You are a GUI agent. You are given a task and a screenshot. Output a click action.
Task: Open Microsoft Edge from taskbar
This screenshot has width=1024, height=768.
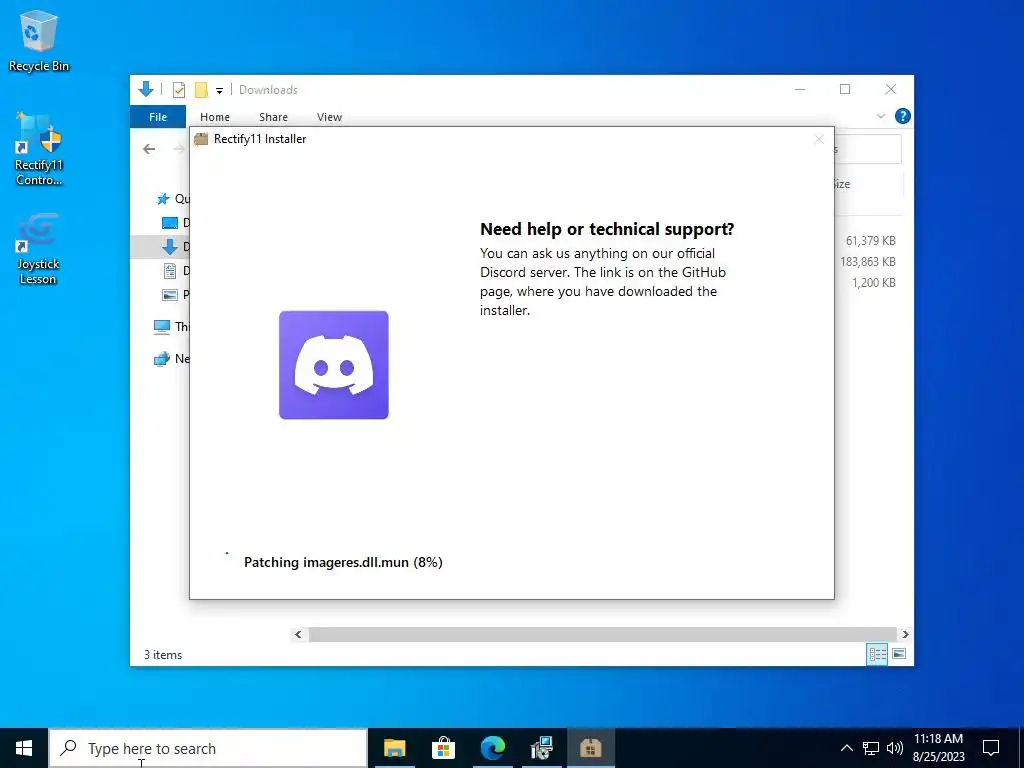click(493, 748)
